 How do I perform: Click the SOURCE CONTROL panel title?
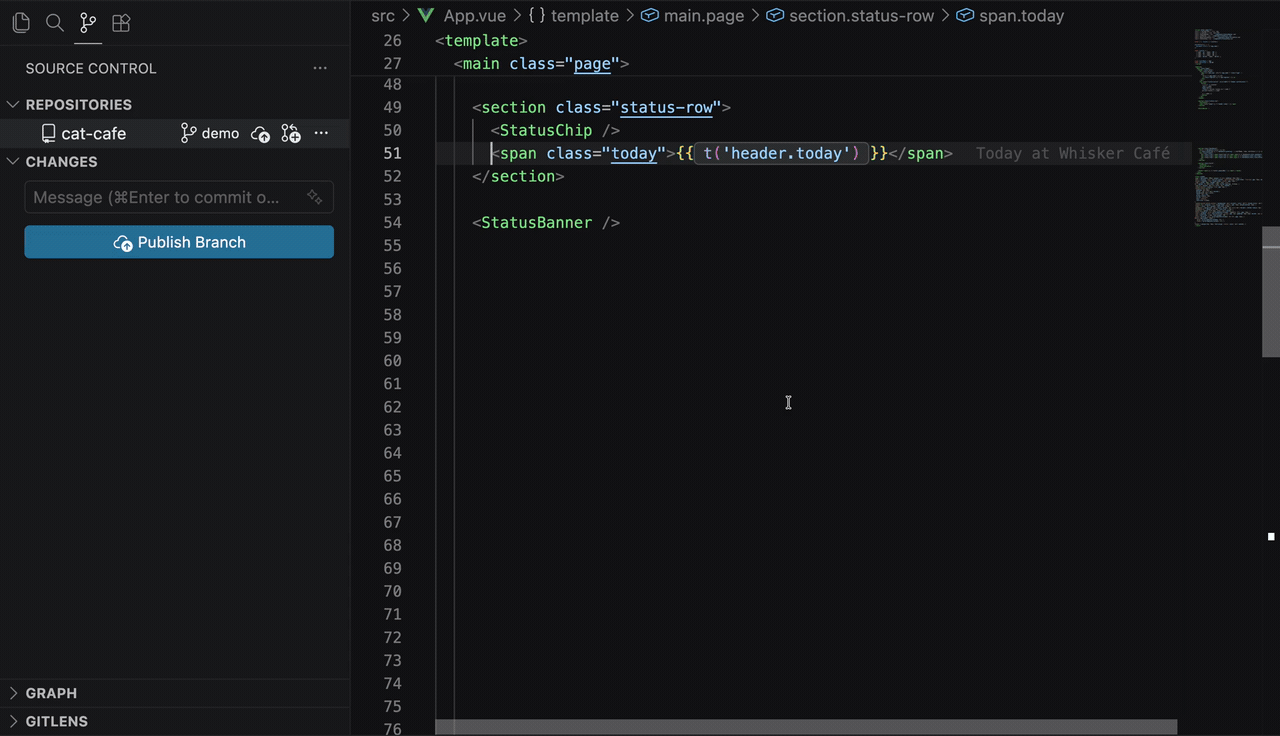(91, 68)
